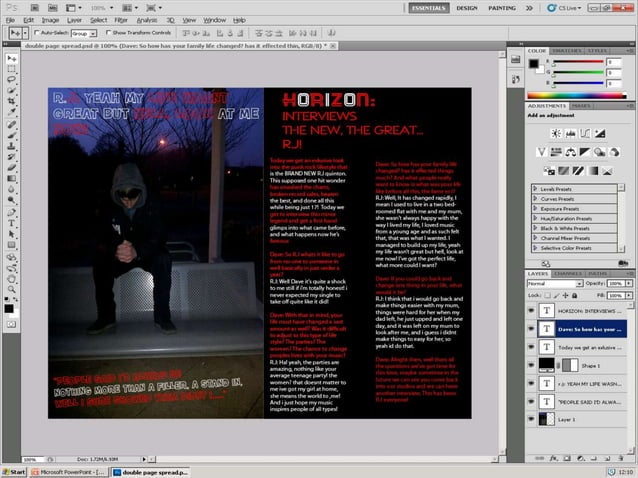This screenshot has height=478, width=638.
Task: Open the Windows Start button
Action: (x=14, y=472)
